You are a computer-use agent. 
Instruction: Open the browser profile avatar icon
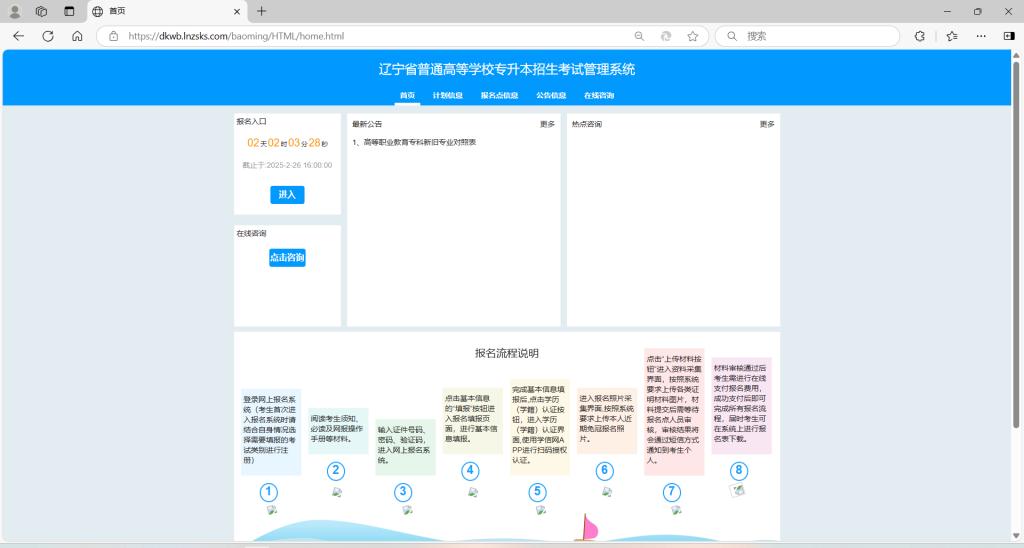[x=15, y=11]
